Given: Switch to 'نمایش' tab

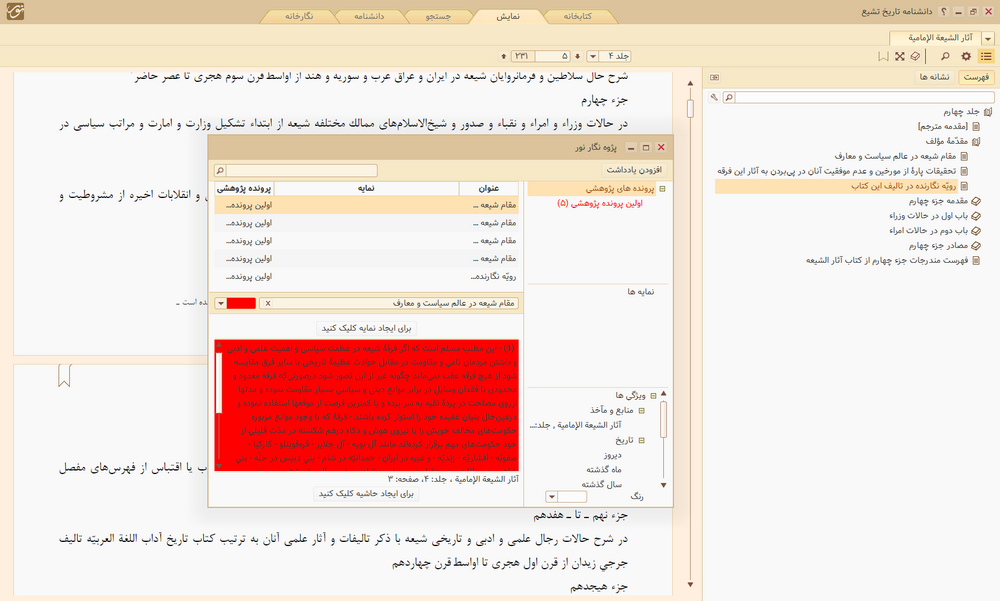Looking at the screenshot, I should pyautogui.click(x=508, y=17).
